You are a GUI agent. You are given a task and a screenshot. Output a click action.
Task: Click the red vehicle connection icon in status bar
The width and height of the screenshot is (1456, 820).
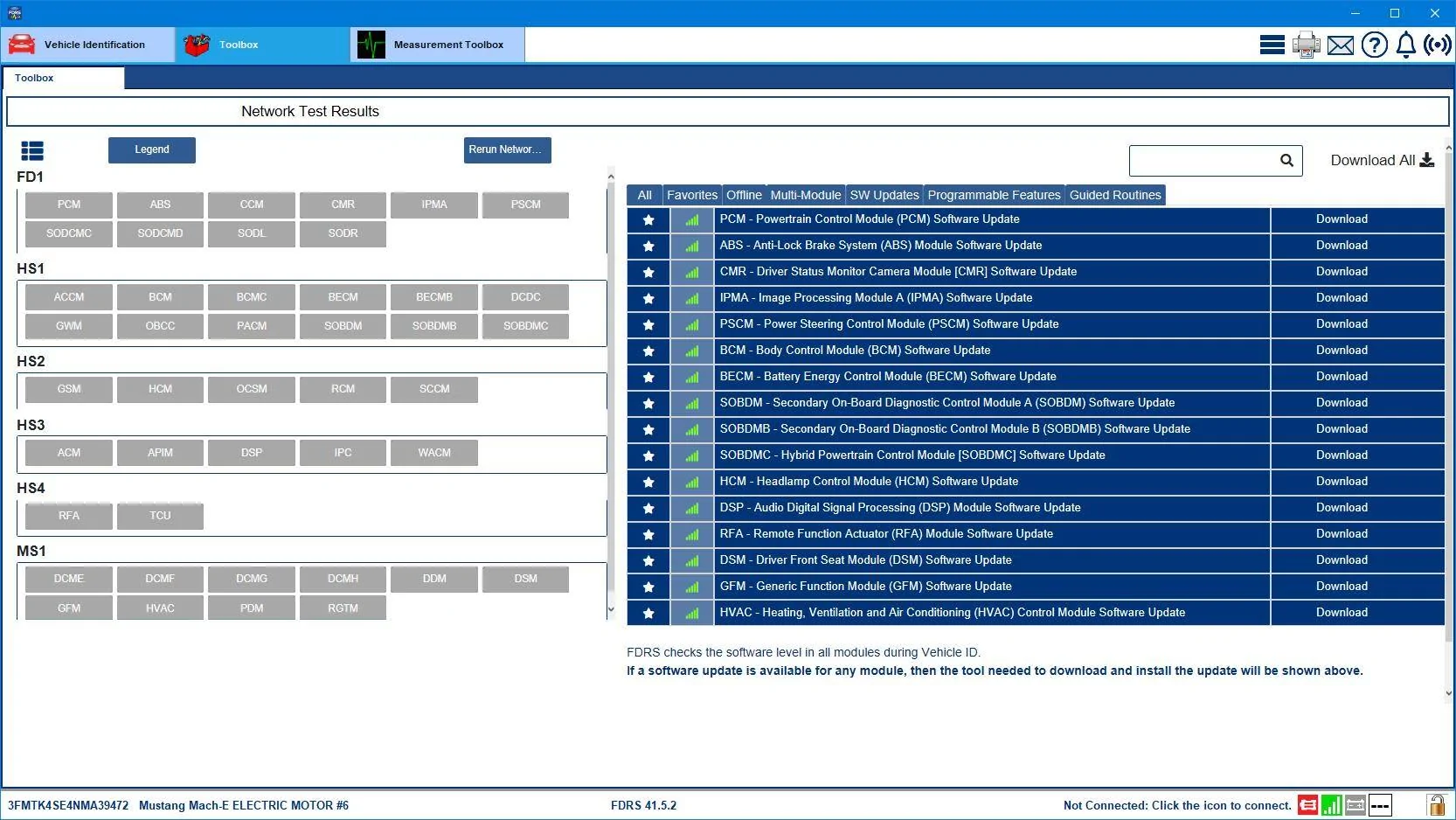[1308, 804]
